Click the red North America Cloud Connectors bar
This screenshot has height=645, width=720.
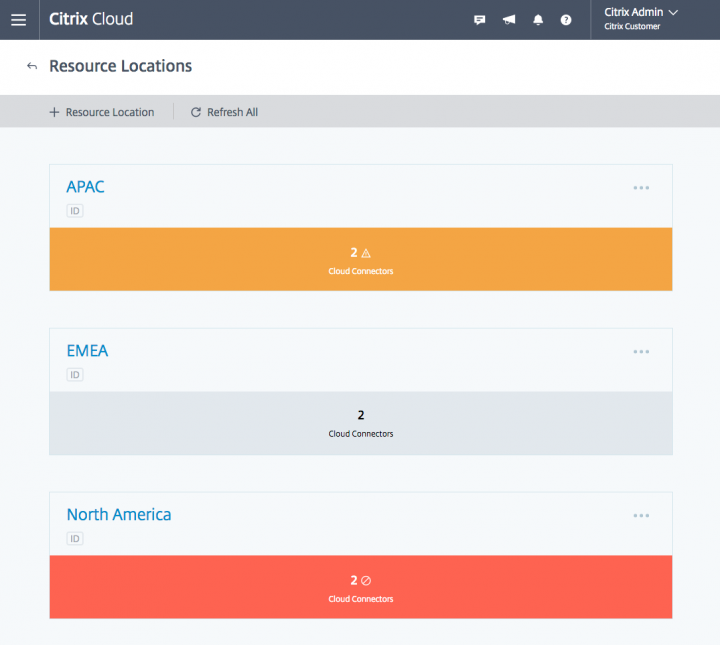360,587
